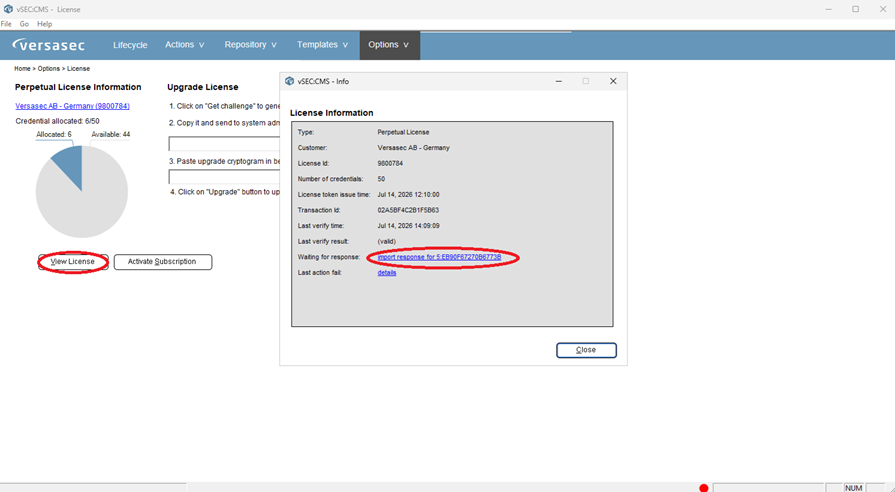Image resolution: width=895 pixels, height=492 pixels.
Task: Click the red status indicator in status bar
Action: coord(704,487)
